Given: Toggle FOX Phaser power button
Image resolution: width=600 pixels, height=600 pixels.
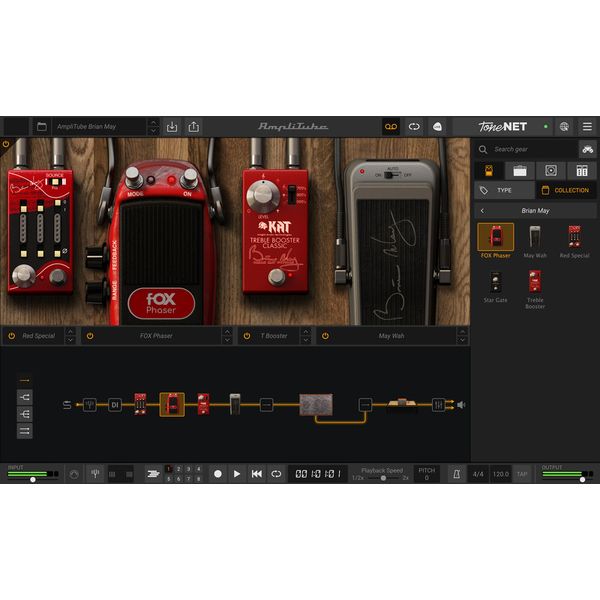Looking at the screenshot, I should (x=90, y=336).
